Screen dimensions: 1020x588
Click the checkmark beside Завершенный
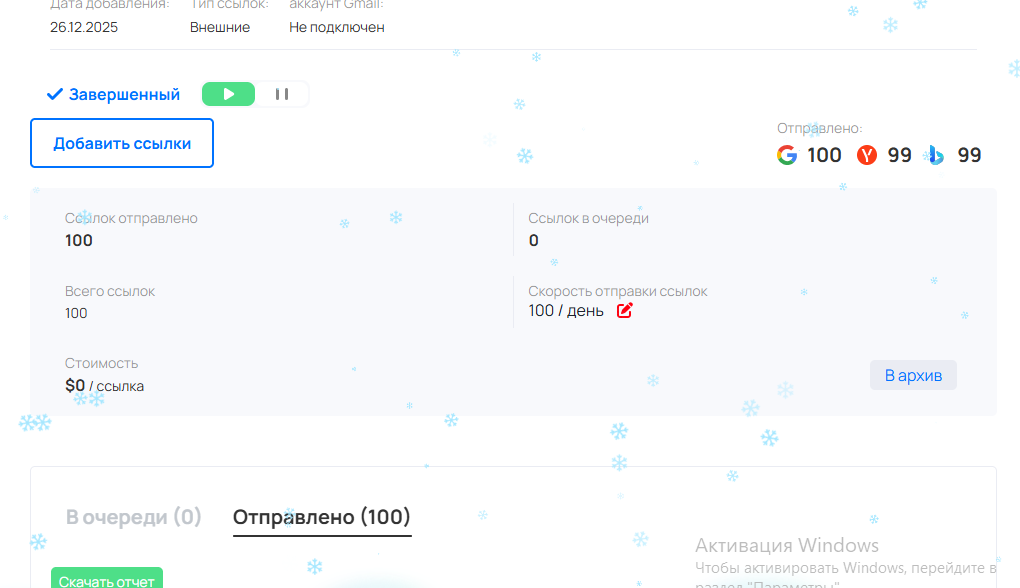click(55, 95)
